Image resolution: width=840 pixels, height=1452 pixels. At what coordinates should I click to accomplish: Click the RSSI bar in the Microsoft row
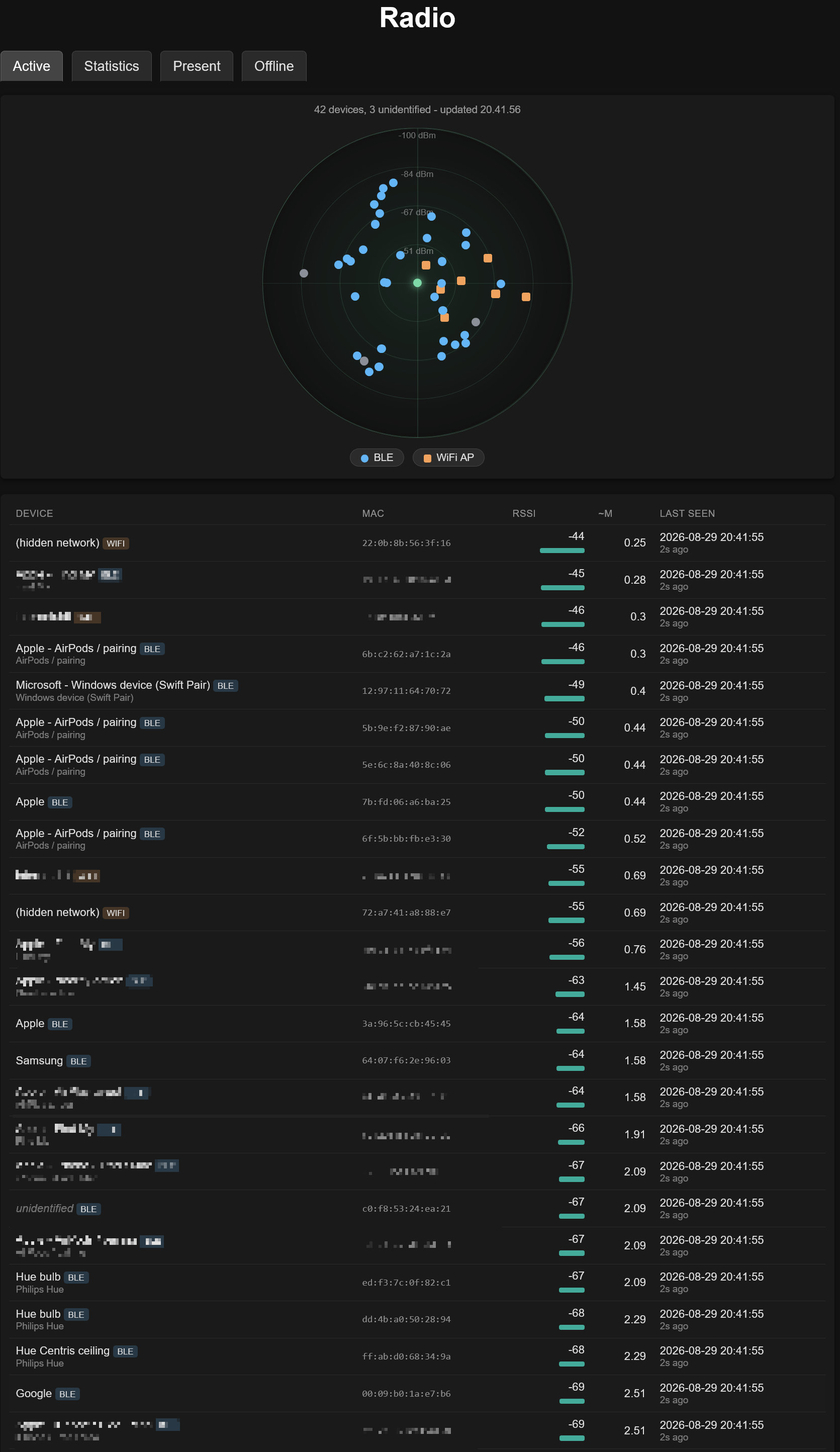coord(565,698)
